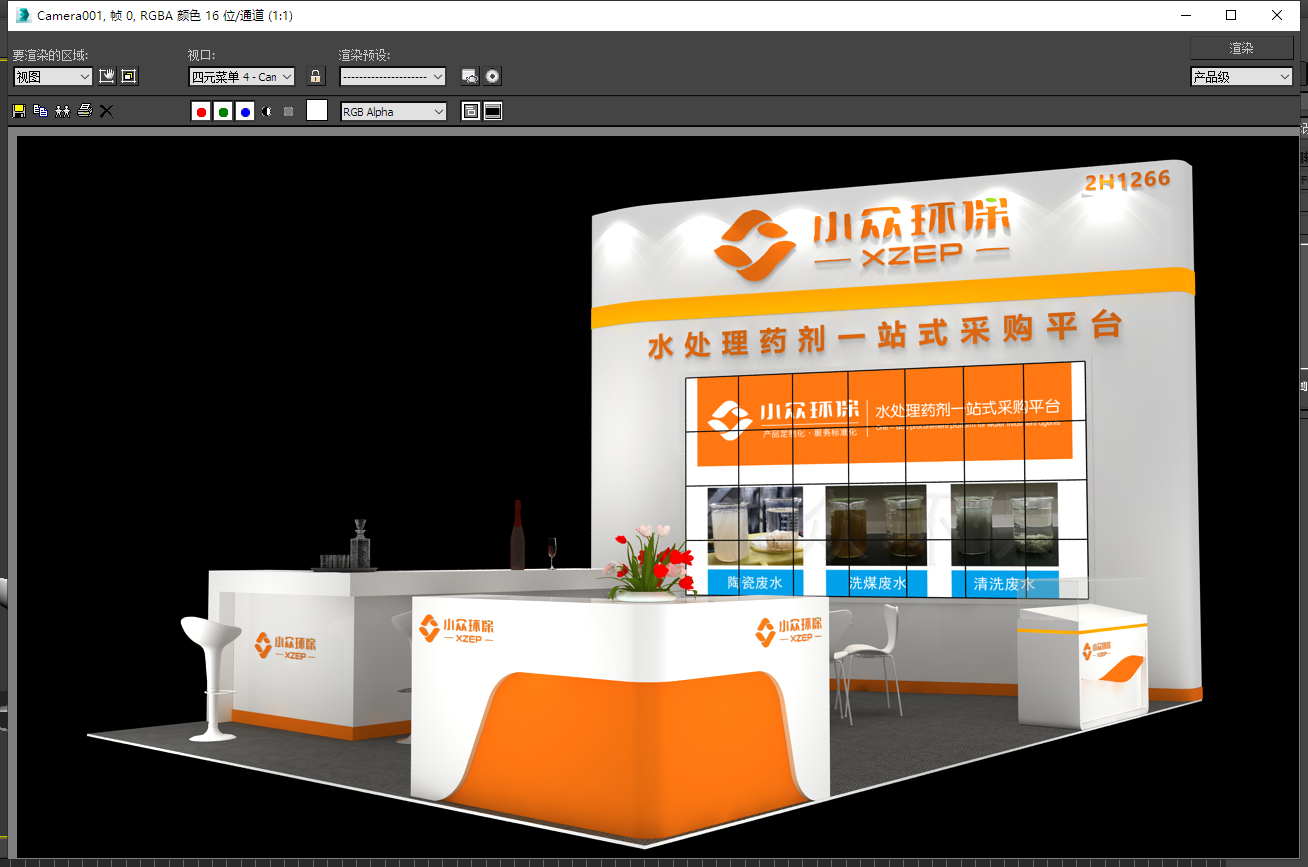Select the auto region tool

[x=129, y=76]
